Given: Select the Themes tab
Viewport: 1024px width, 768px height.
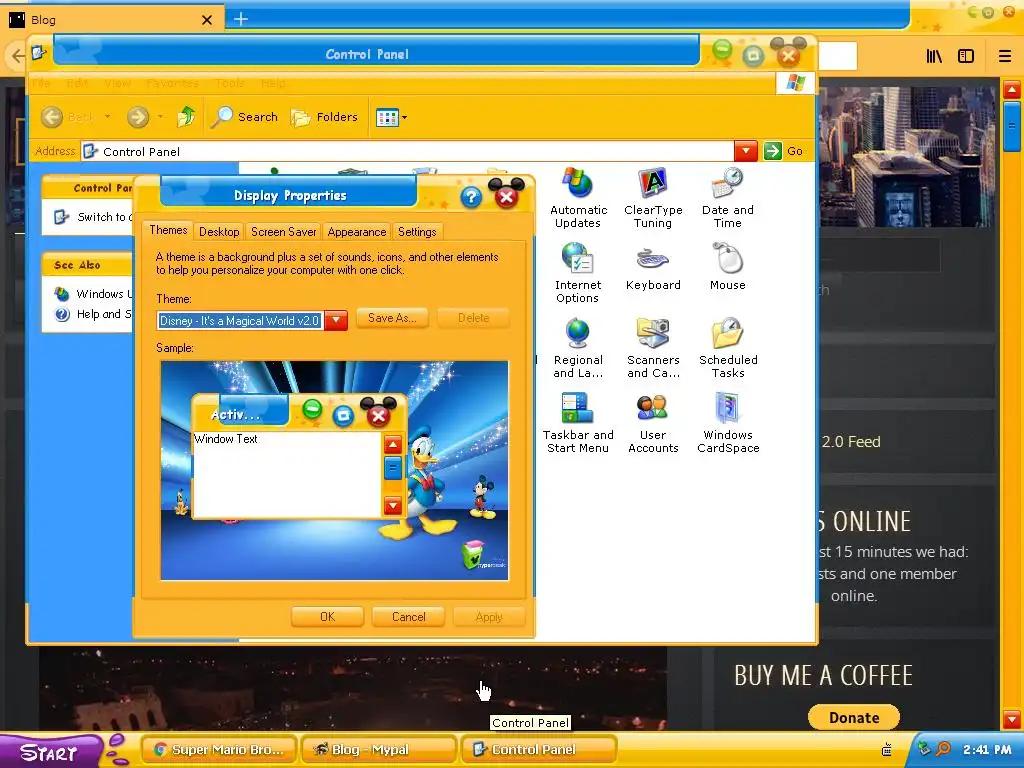Looking at the screenshot, I should [168, 230].
